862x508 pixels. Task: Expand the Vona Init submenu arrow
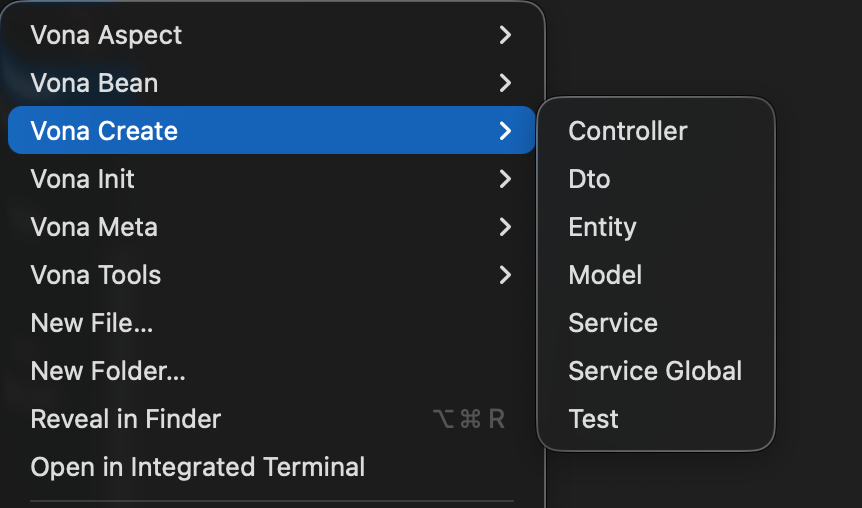[505, 179]
